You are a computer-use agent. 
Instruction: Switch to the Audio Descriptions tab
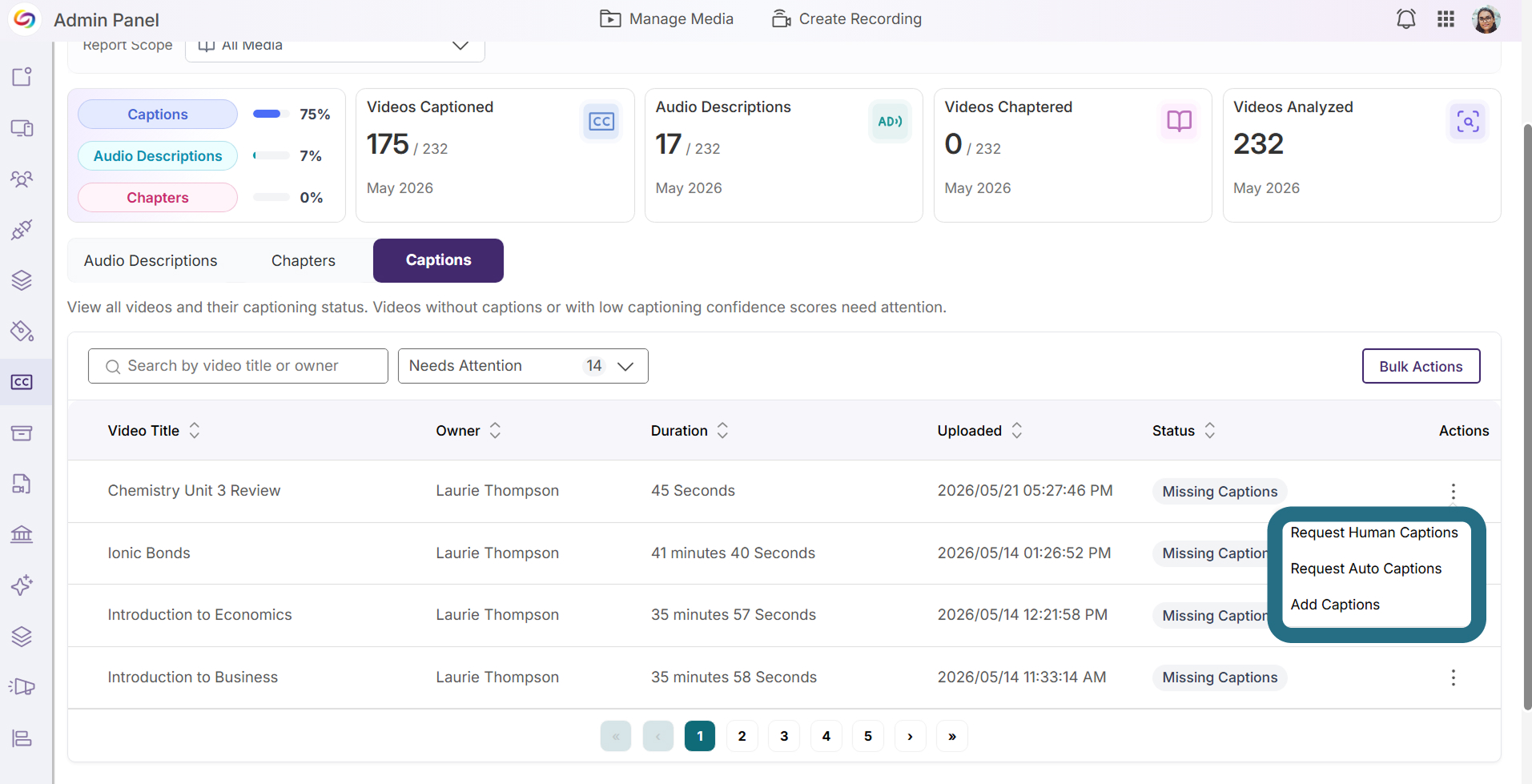[x=151, y=261]
